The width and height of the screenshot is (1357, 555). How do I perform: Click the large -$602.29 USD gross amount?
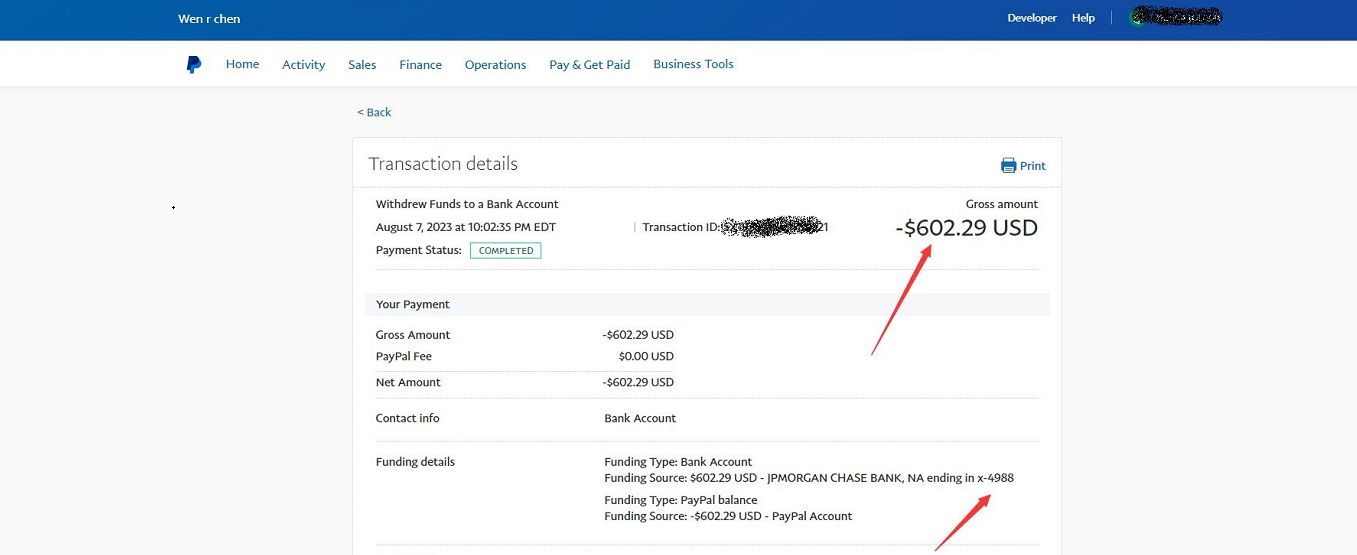point(966,228)
